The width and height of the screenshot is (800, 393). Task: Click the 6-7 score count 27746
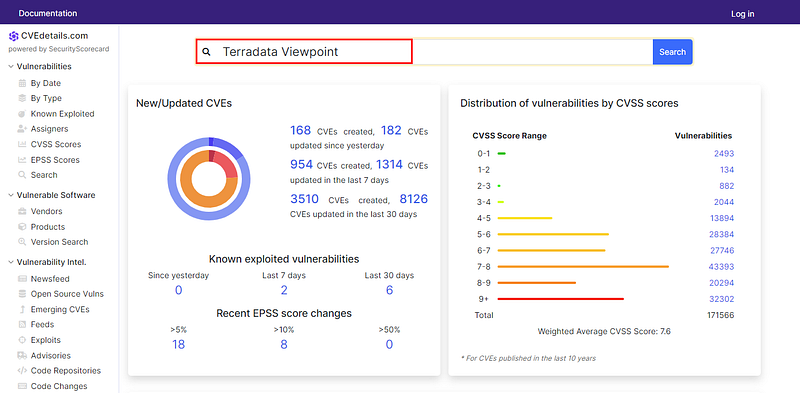coord(722,251)
